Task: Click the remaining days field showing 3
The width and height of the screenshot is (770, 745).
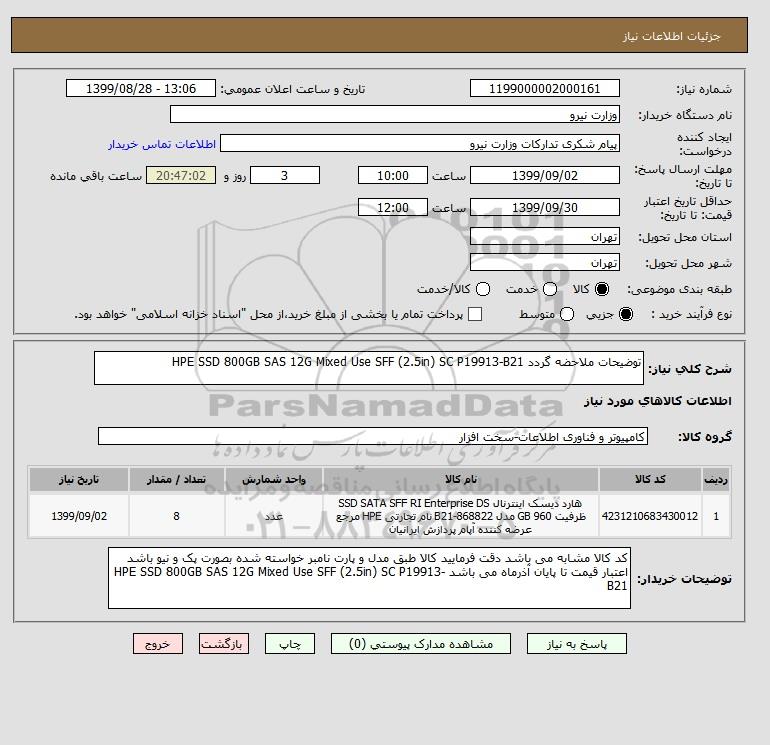Action: click(x=285, y=175)
